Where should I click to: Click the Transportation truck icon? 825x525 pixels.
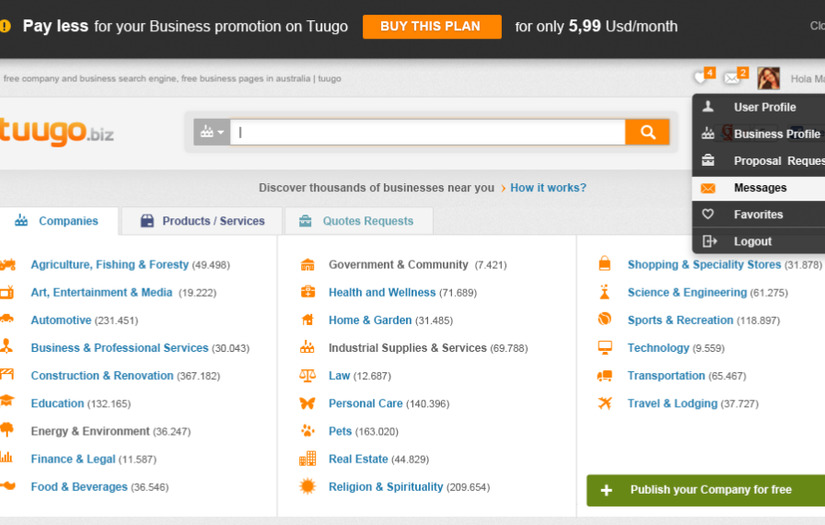pyautogui.click(x=605, y=376)
